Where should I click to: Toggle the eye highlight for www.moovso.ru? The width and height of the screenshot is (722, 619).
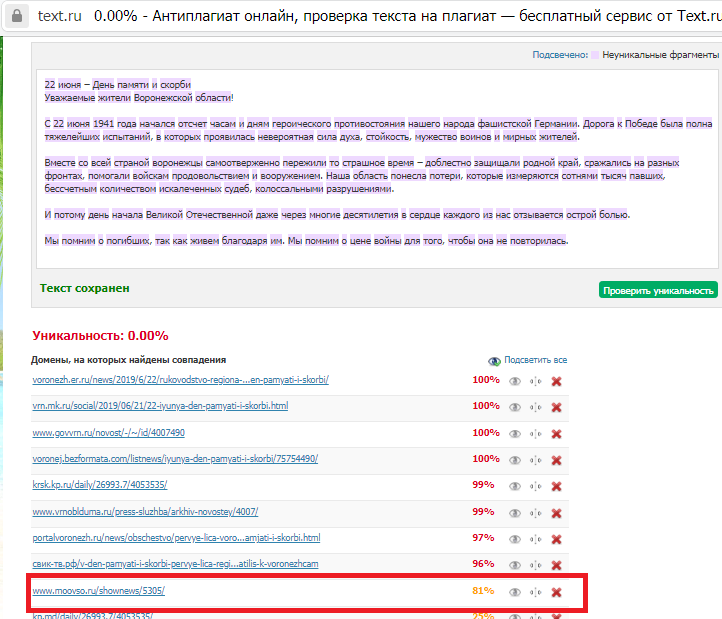tap(515, 592)
